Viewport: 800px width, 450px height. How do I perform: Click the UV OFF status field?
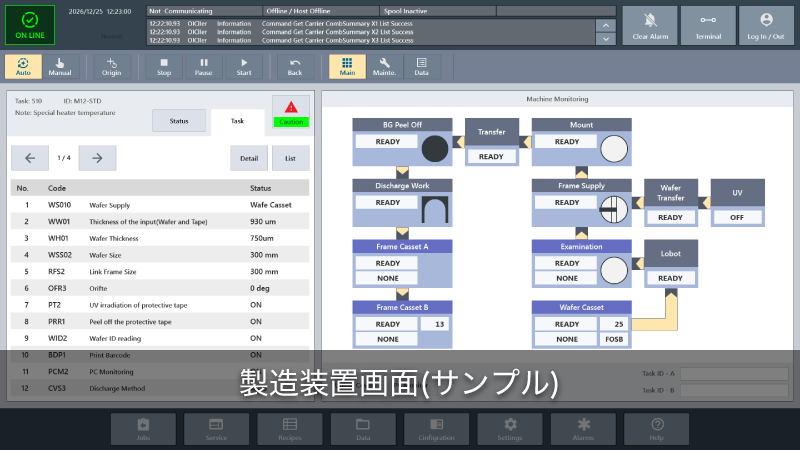(x=737, y=217)
